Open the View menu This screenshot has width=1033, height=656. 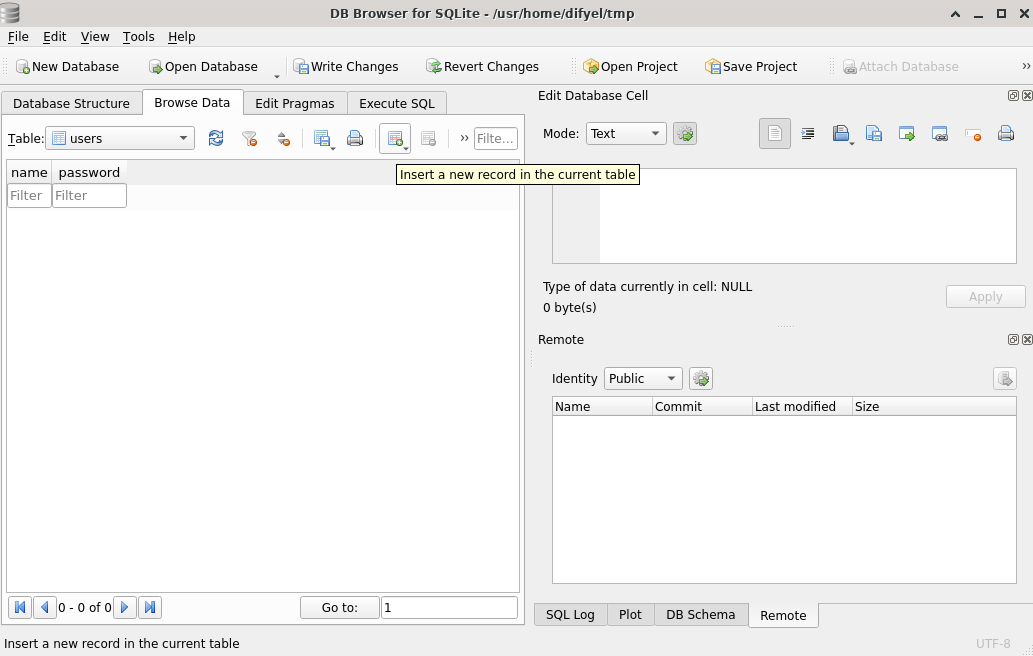95,37
